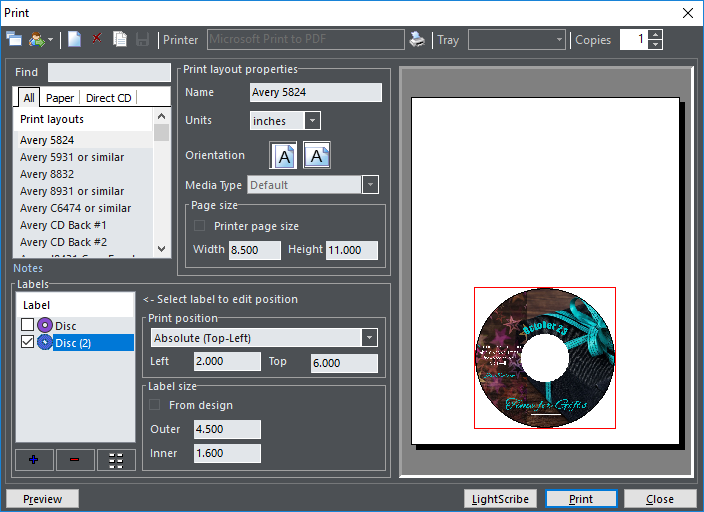This screenshot has height=512, width=704.
Task: Switch to the All tab
Action: [29, 97]
